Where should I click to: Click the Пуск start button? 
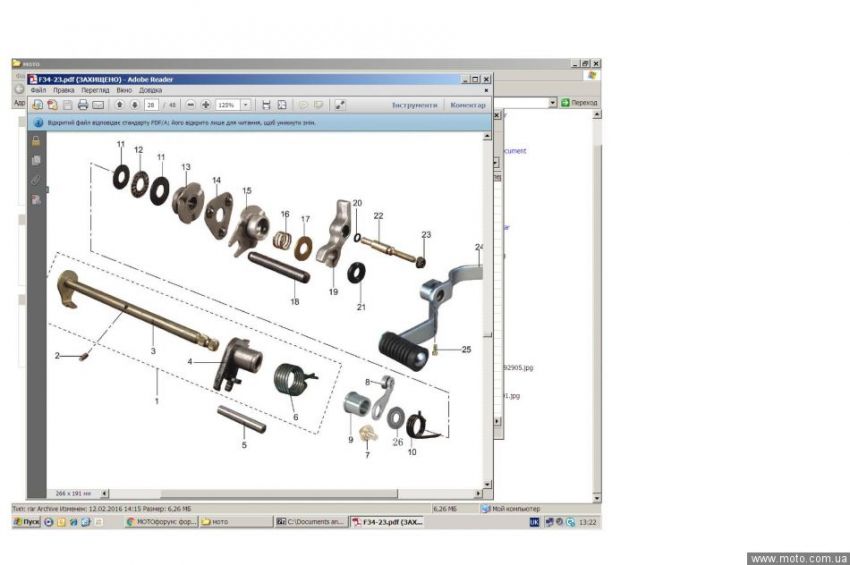(27, 522)
